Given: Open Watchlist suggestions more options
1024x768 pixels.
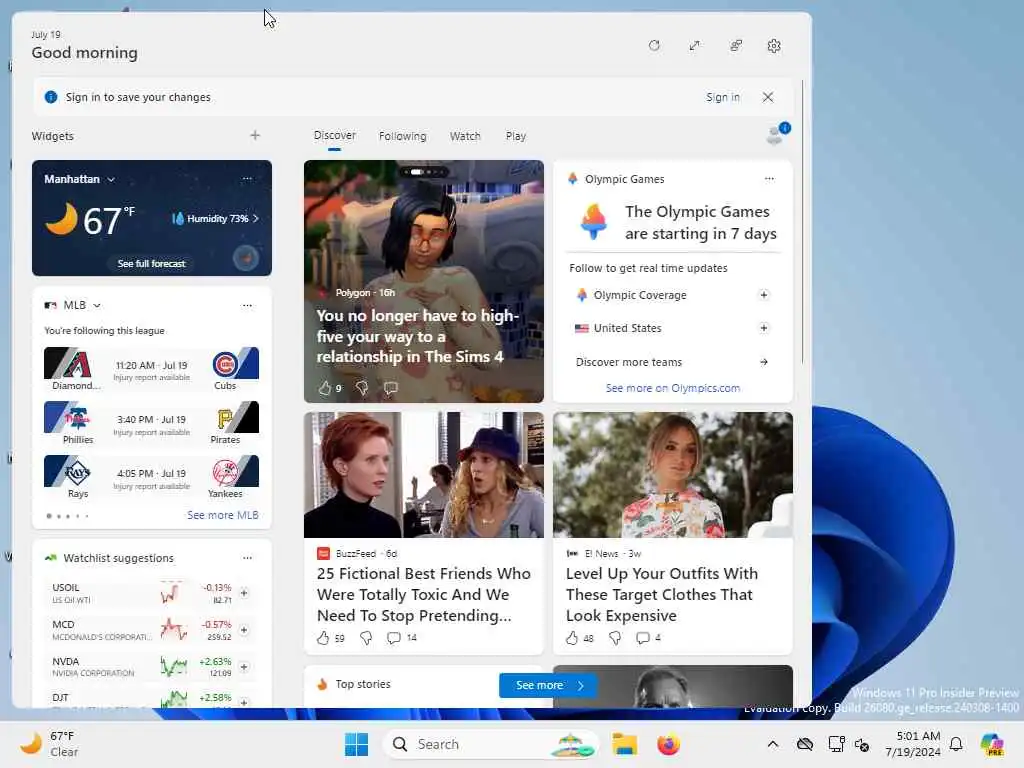Looking at the screenshot, I should 247,558.
